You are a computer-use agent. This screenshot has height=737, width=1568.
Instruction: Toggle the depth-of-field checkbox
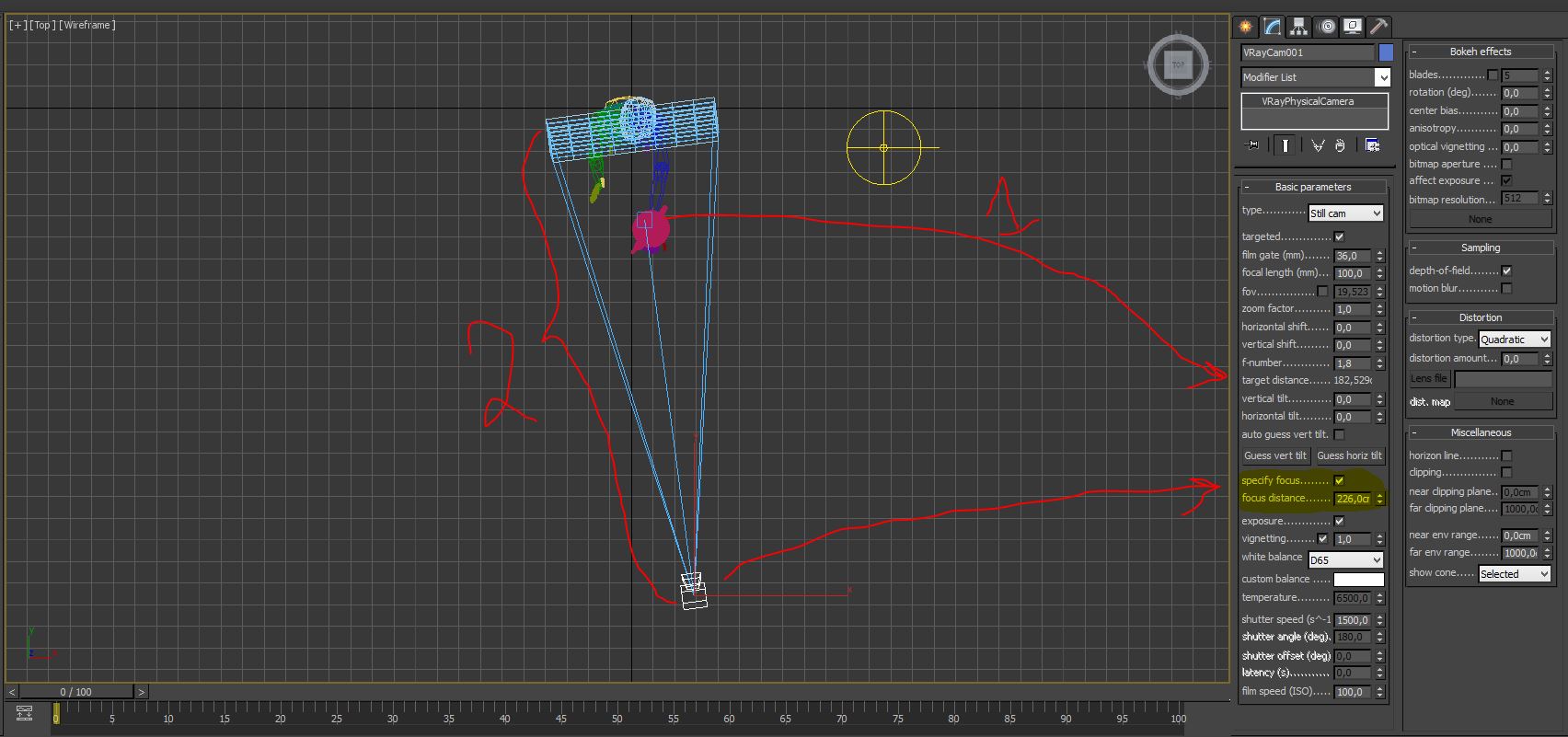1506,271
